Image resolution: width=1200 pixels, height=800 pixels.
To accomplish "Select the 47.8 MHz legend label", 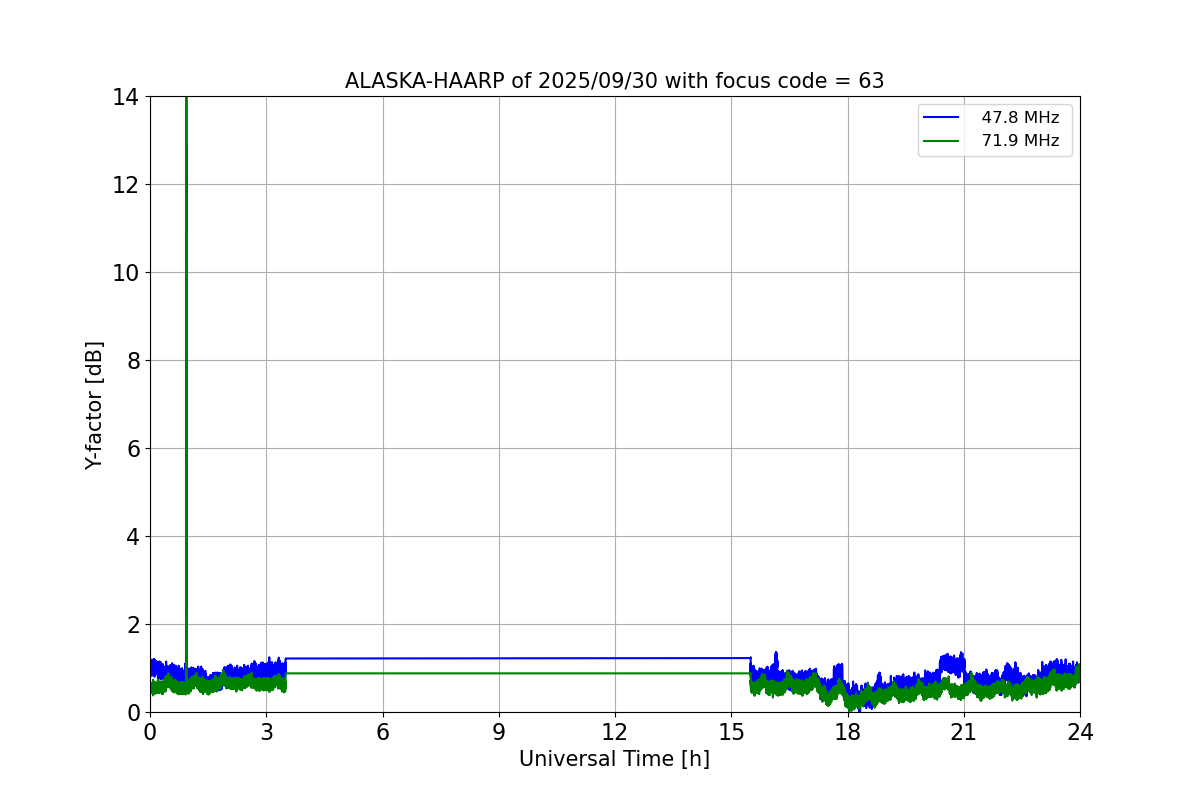I will tap(1020, 118).
